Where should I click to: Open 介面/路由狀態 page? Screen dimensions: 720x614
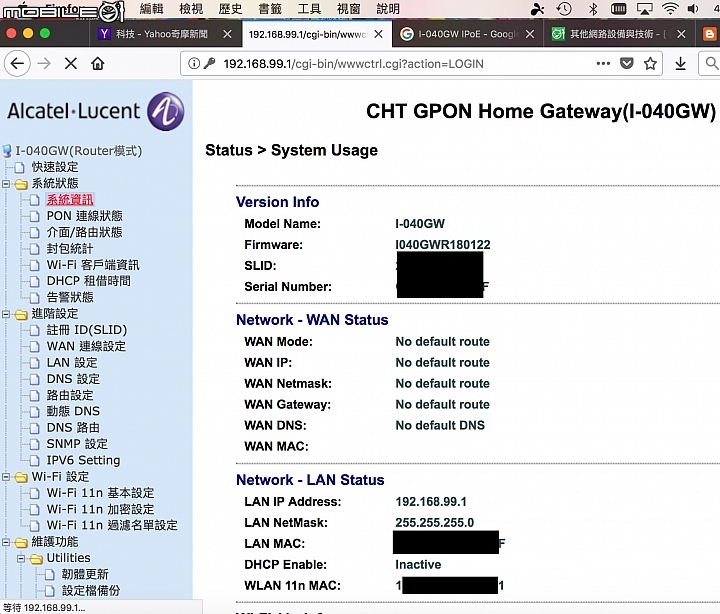84,232
